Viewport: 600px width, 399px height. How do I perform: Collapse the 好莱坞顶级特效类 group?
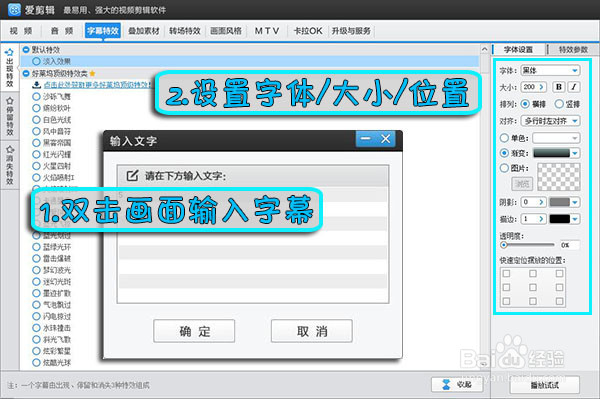click(26, 73)
